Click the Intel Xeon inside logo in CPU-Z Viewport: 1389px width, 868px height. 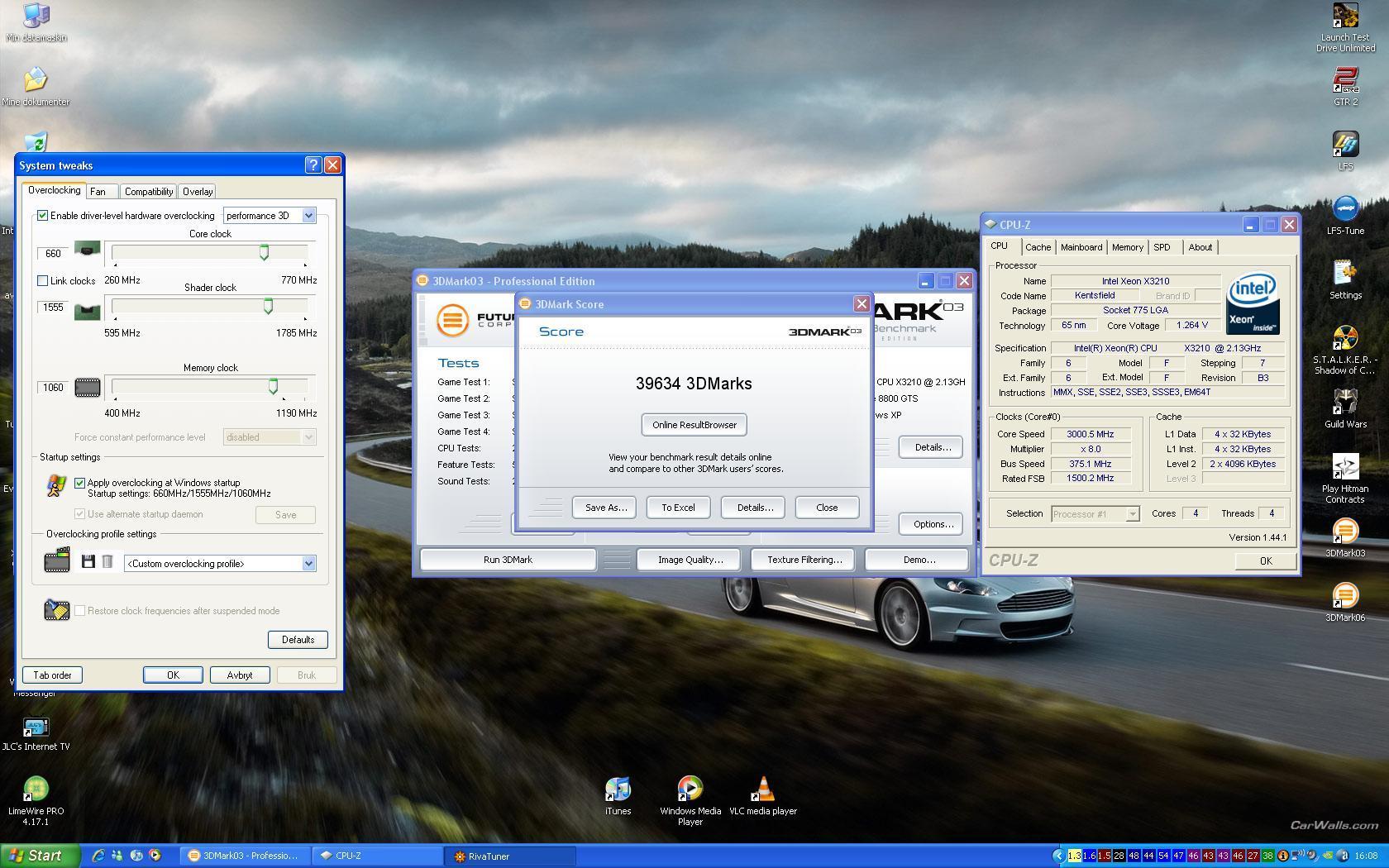pyautogui.click(x=1253, y=303)
